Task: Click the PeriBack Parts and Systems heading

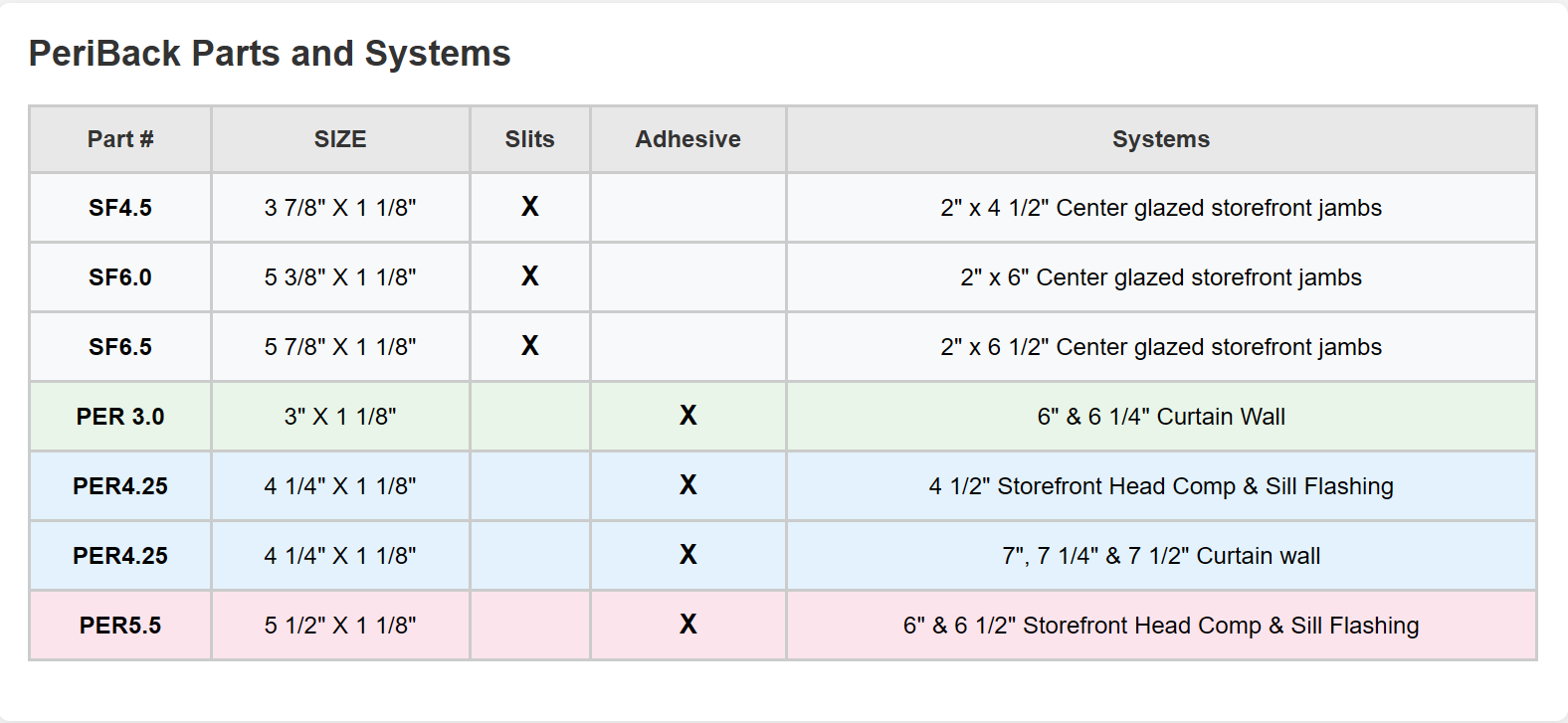Action: coord(269,53)
